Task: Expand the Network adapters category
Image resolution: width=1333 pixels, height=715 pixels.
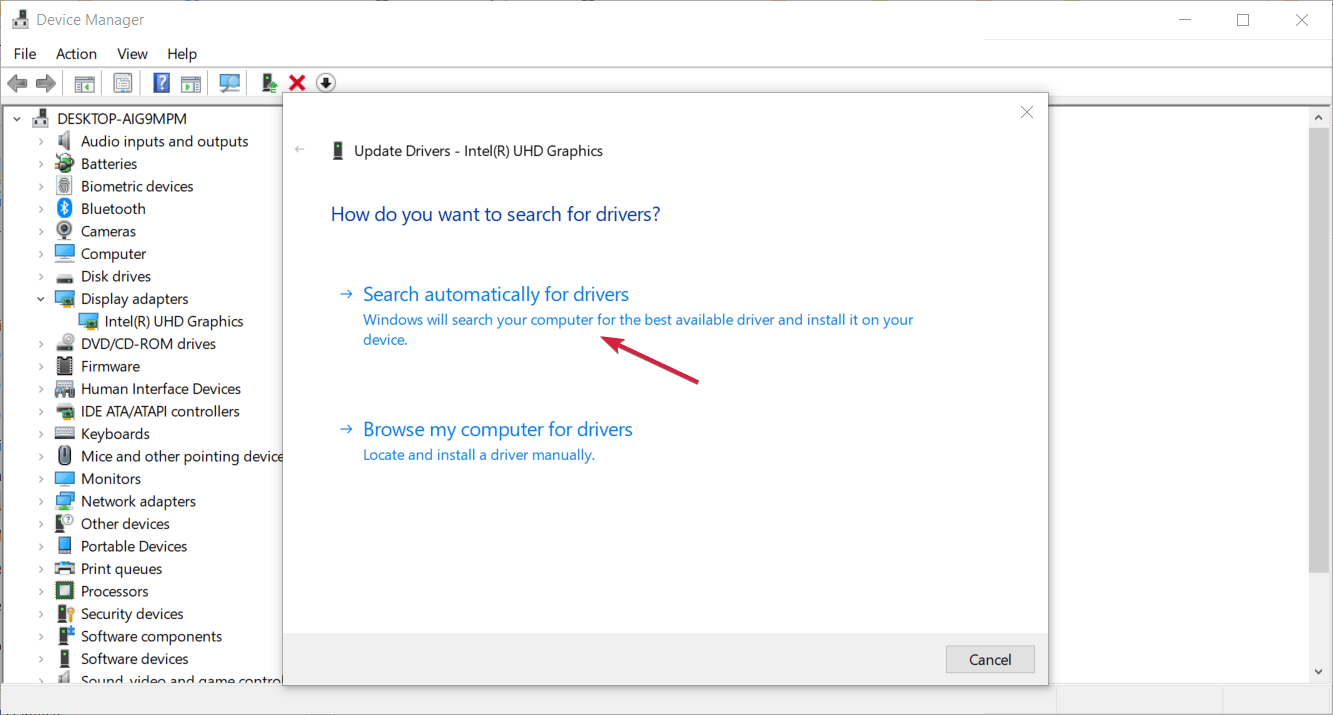Action: 43,500
